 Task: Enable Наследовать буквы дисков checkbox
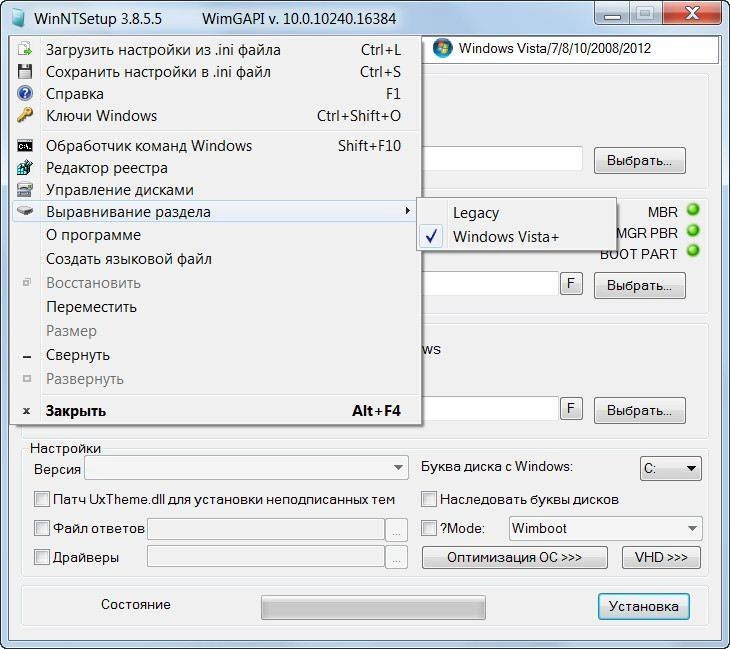(x=429, y=499)
